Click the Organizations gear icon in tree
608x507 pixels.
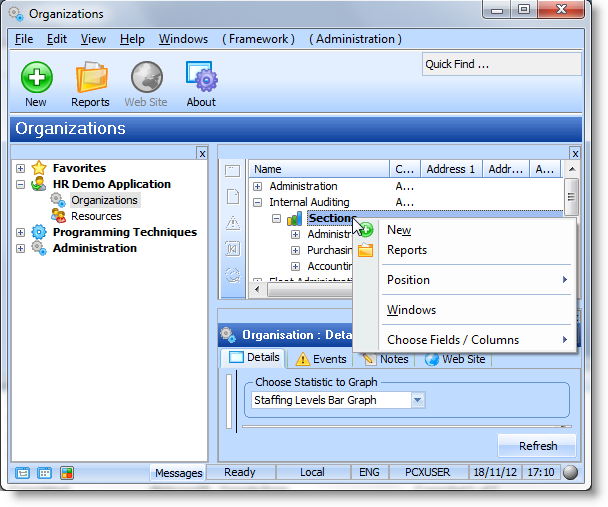click(x=58, y=200)
